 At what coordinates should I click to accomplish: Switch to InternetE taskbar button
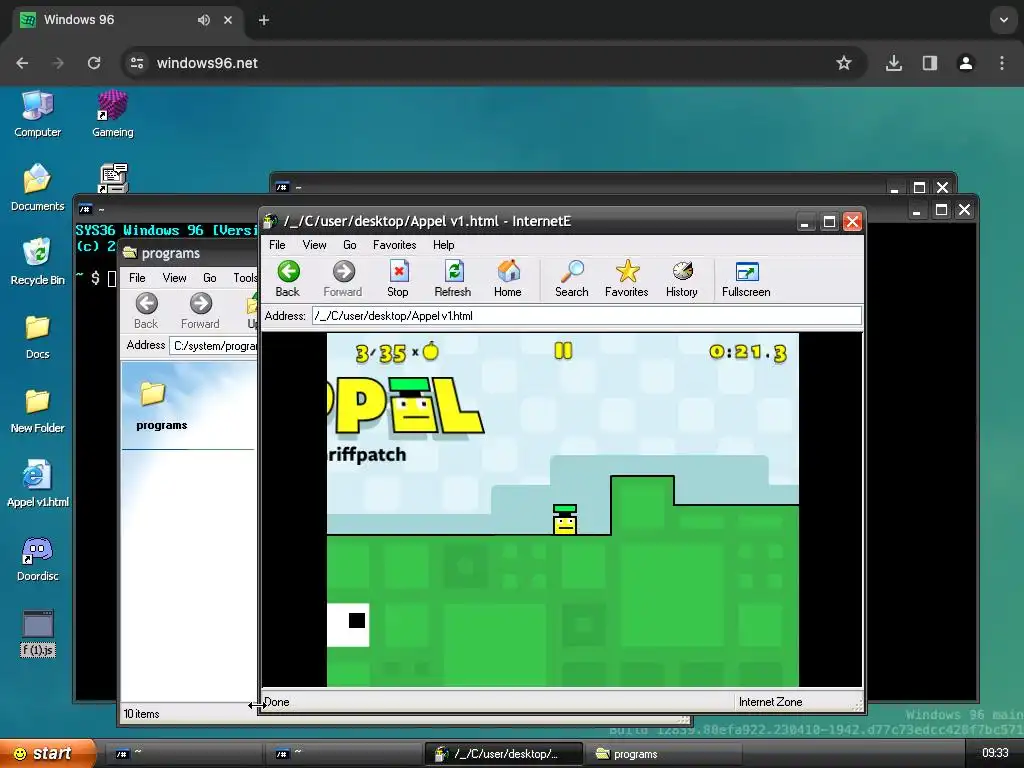pos(504,754)
